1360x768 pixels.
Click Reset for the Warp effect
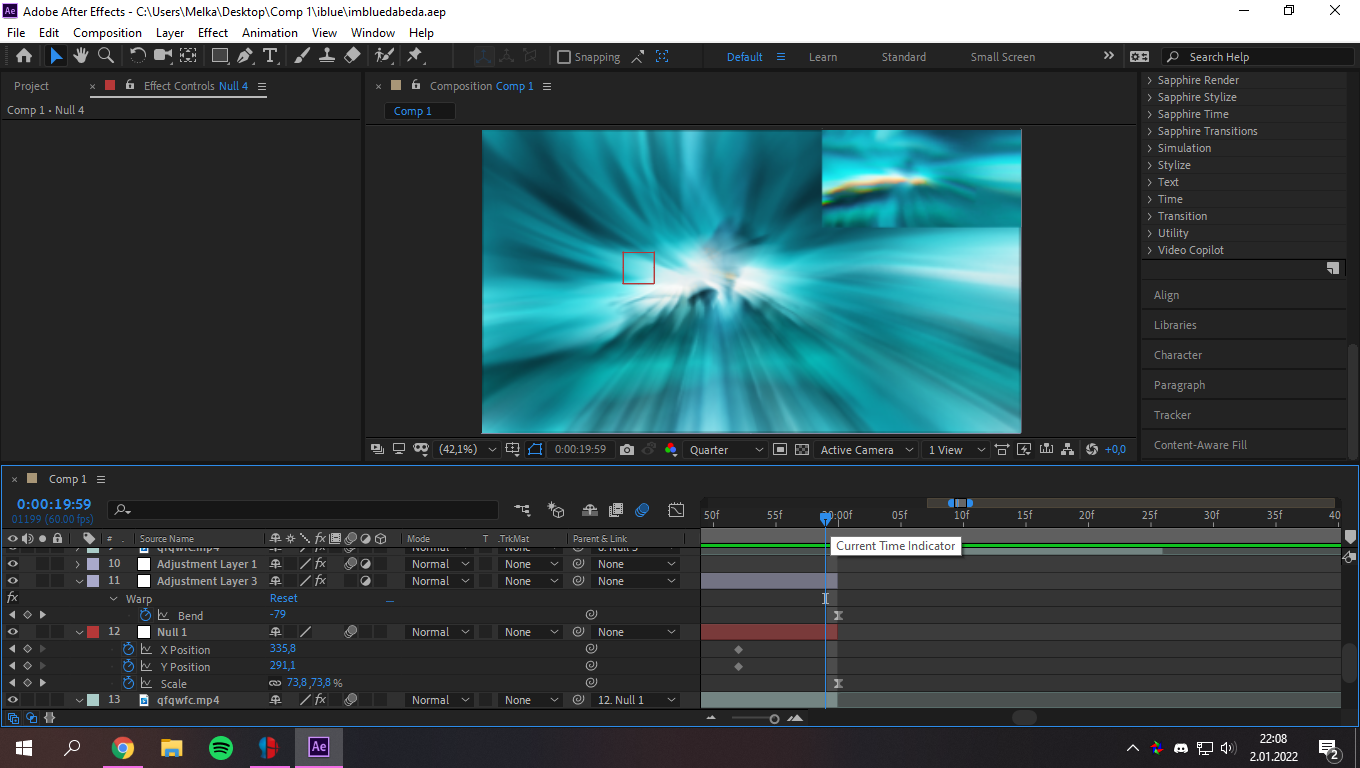283,598
